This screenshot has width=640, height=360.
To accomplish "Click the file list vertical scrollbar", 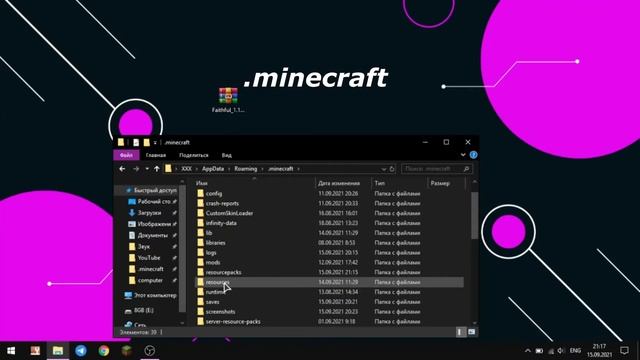I will point(474,215).
